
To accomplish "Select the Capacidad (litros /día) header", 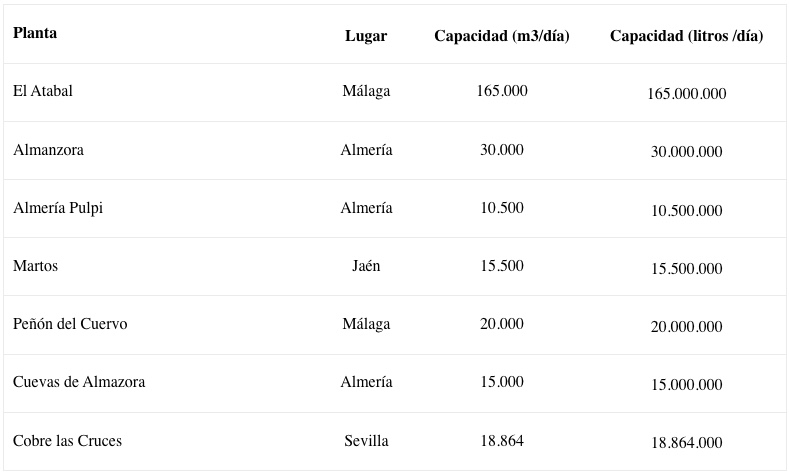I will click(x=686, y=36).
